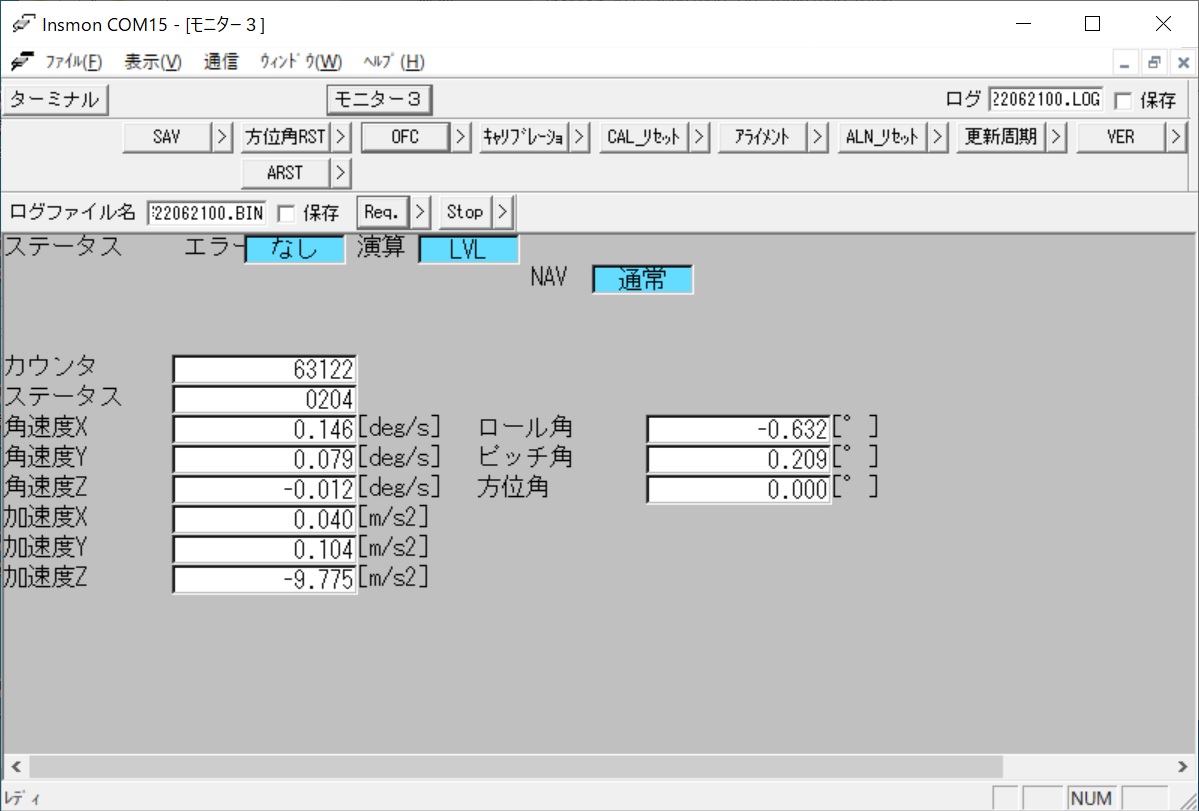Expand the arrow next to SAV
1199x811 pixels.
pos(222,137)
